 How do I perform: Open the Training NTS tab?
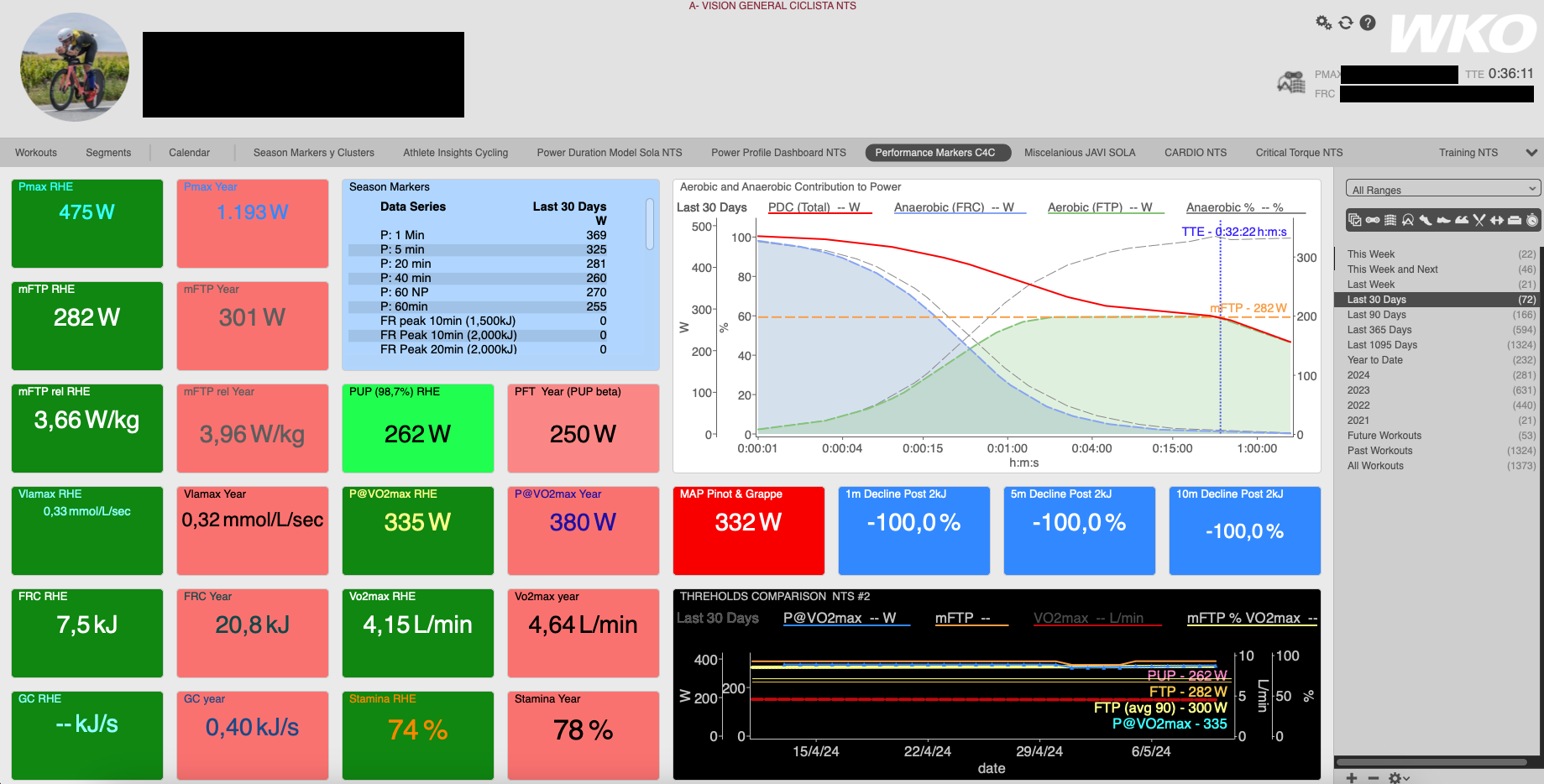coord(1468,153)
